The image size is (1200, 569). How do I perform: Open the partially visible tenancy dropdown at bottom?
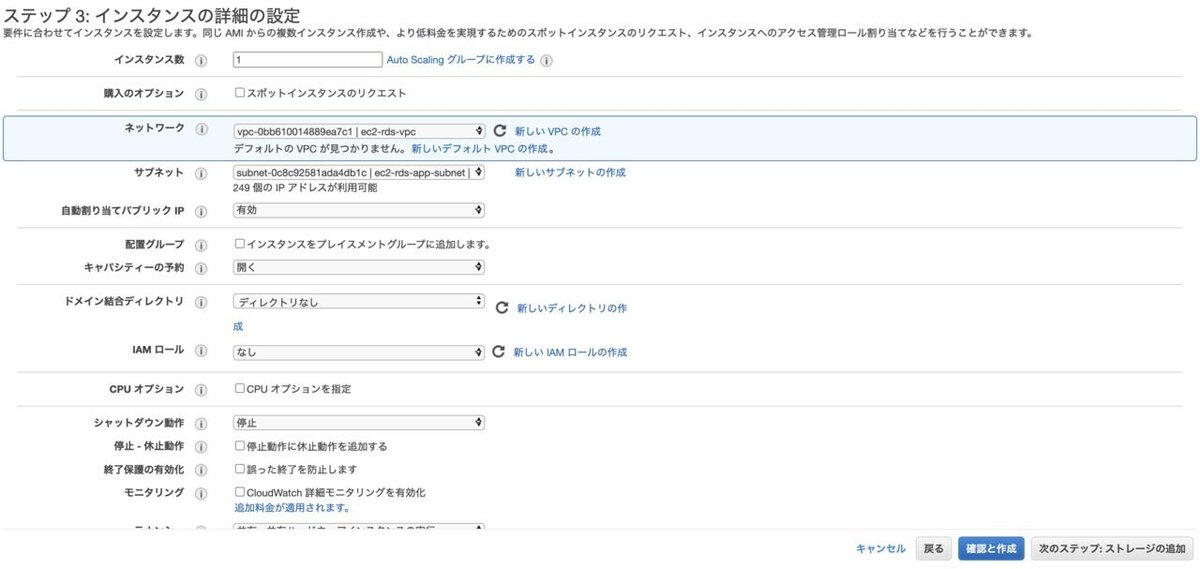click(359, 527)
